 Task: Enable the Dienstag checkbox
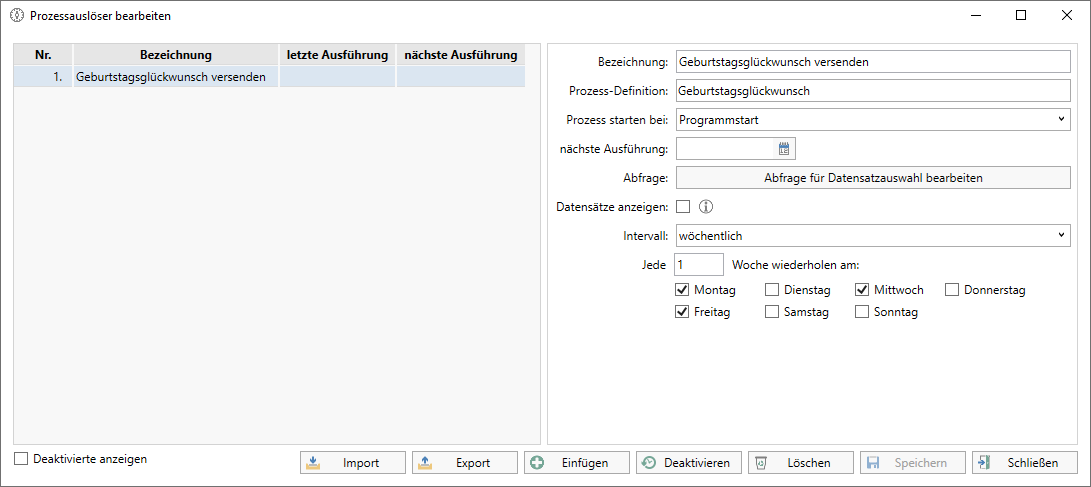(x=772, y=289)
